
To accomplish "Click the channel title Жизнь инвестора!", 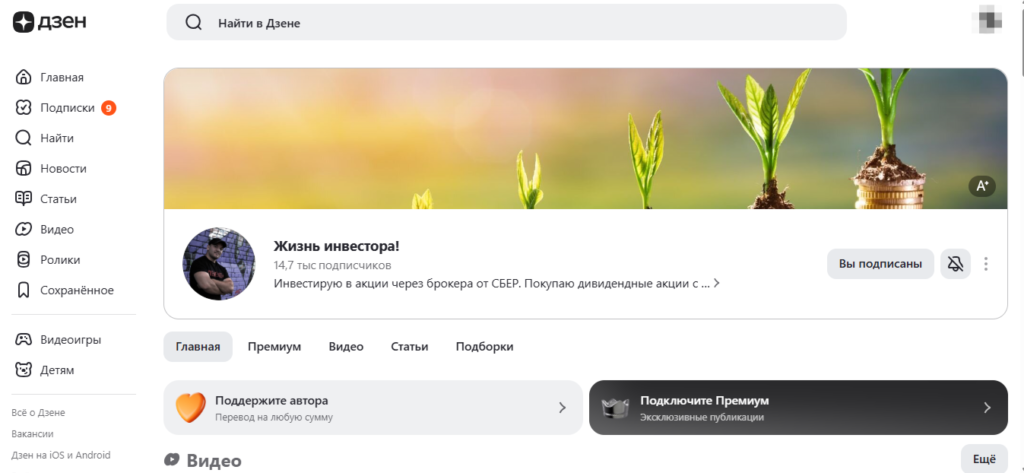I will point(336,246).
